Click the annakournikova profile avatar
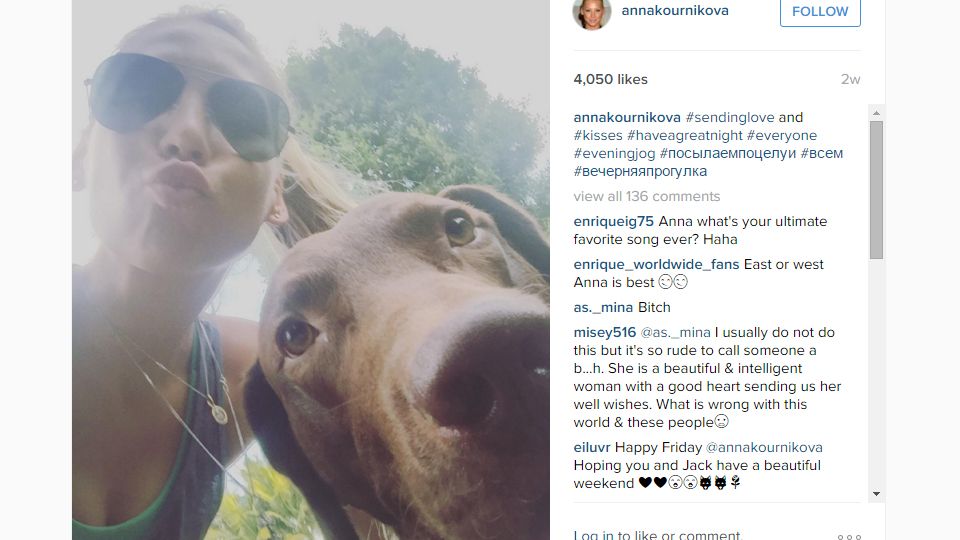Viewport: 960px width, 540px height. tap(591, 12)
